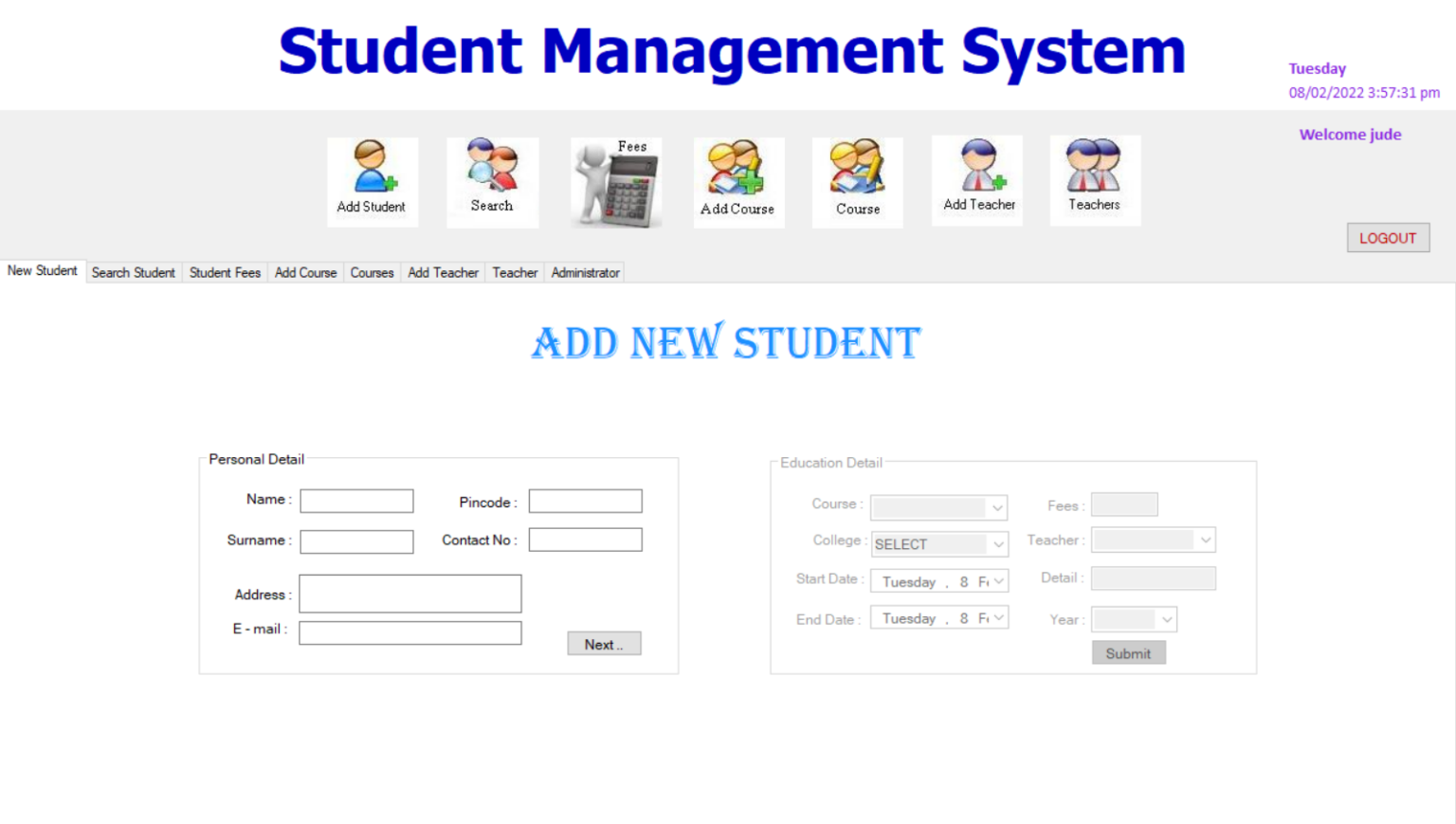Image resolution: width=1456 pixels, height=824 pixels.
Task: Click the Submit button
Action: coord(1128,652)
